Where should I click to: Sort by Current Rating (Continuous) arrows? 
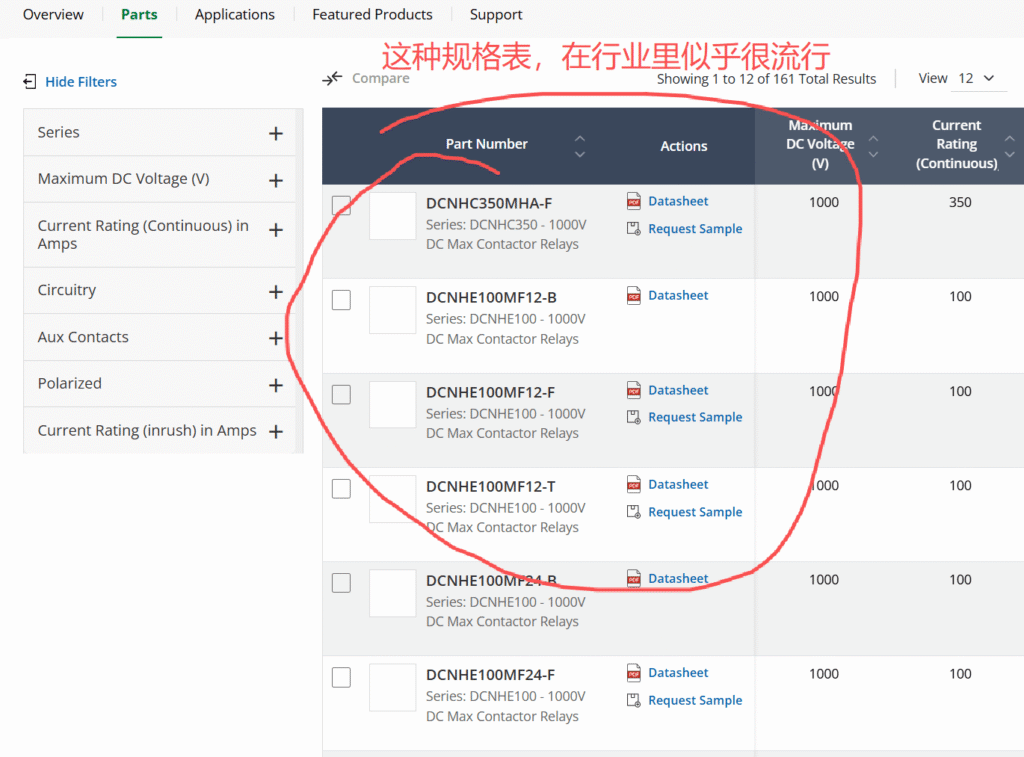click(1010, 146)
